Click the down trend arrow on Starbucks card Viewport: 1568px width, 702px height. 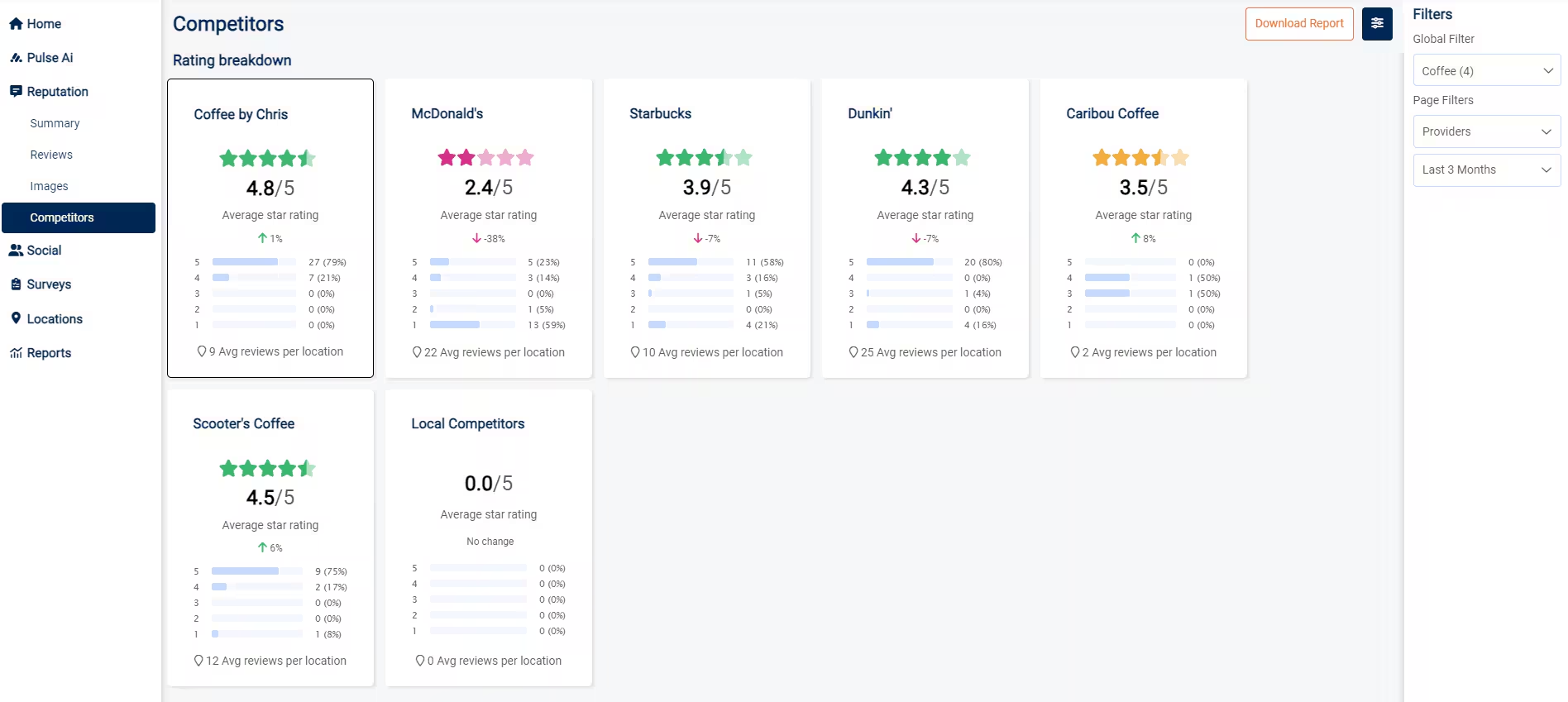click(x=698, y=238)
